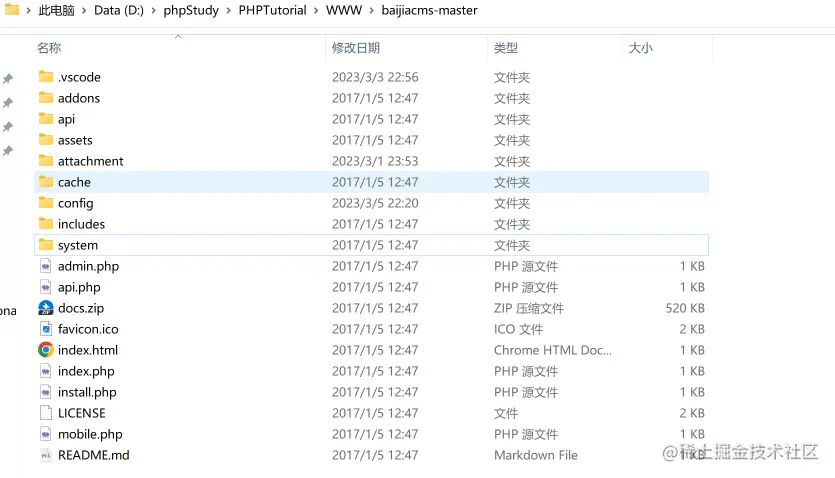Select the mobile.php file icon

46,434
